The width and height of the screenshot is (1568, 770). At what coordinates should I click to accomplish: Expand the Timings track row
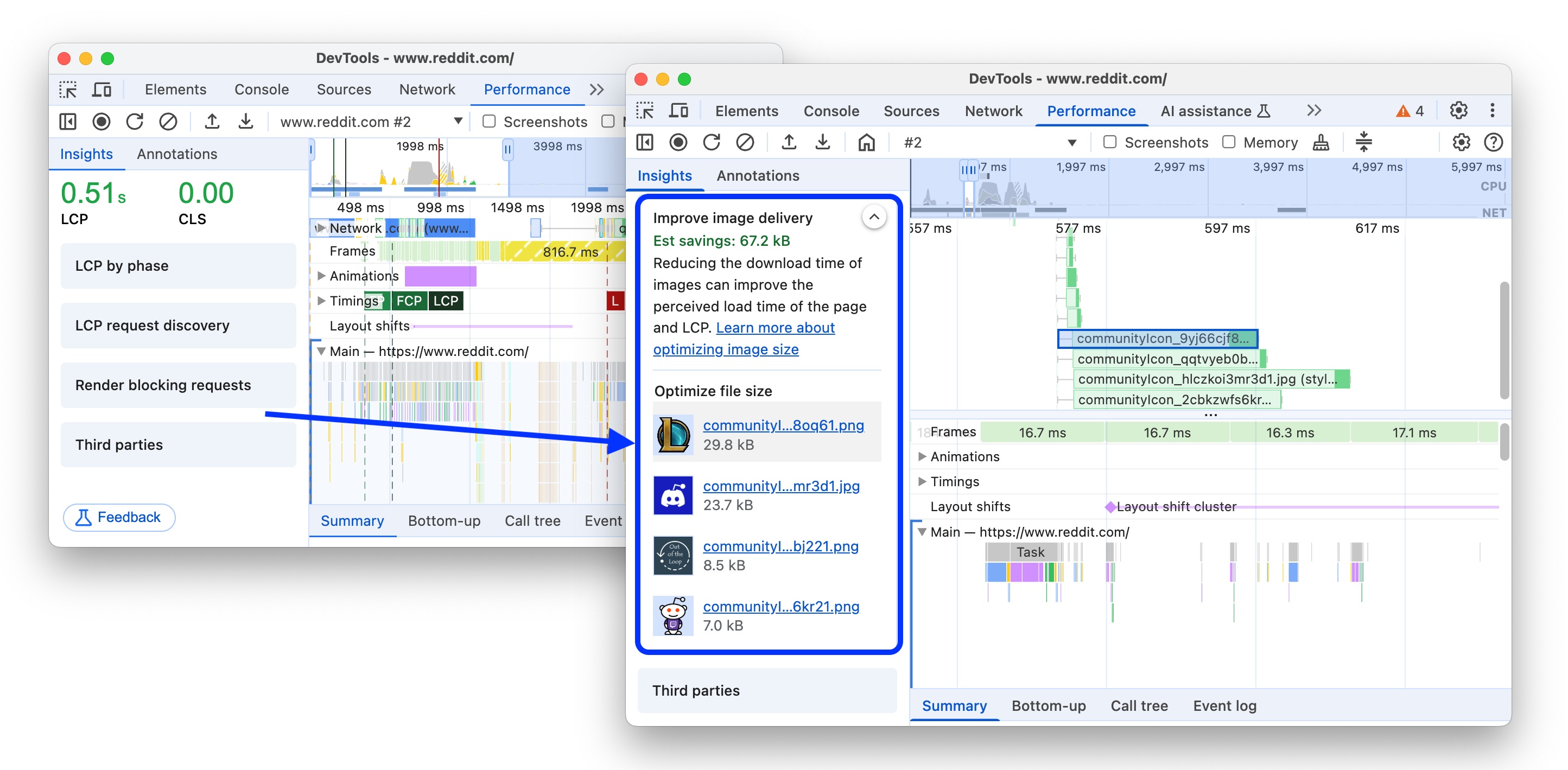click(x=925, y=481)
